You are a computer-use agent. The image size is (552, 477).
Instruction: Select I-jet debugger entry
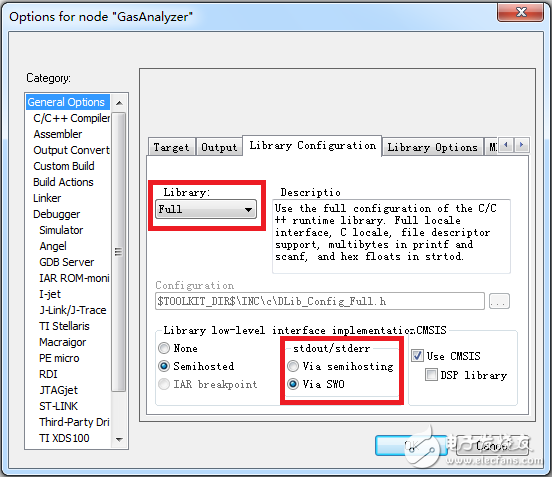[x=50, y=294]
